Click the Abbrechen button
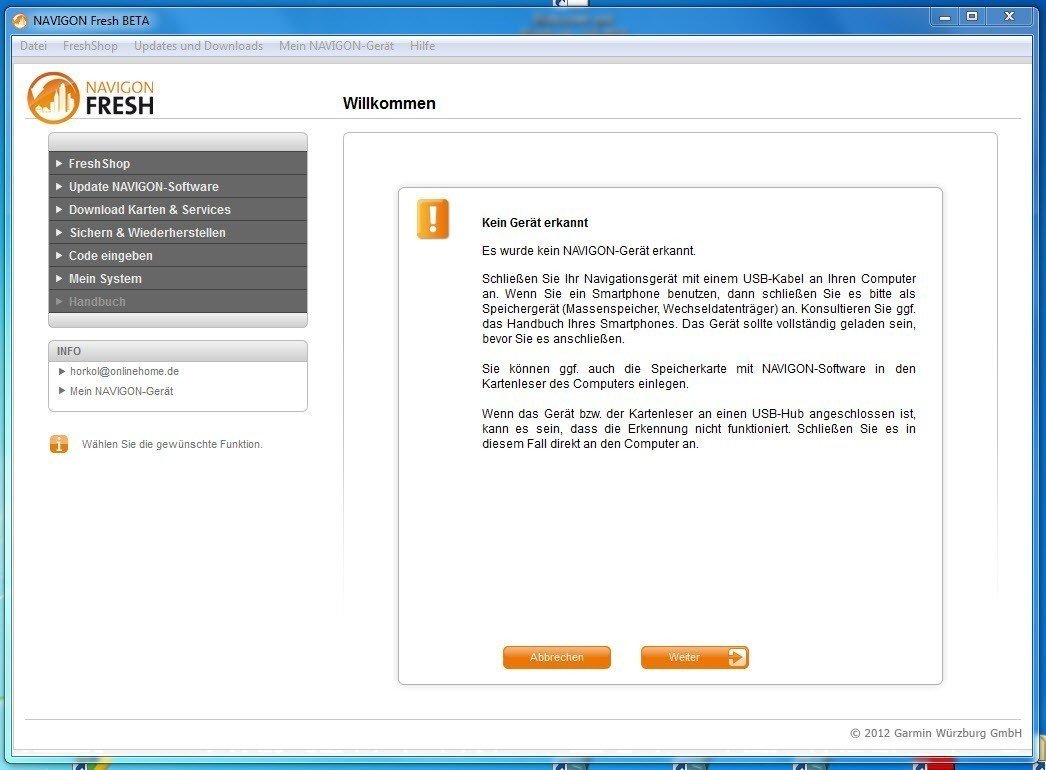Viewport: 1046px width, 770px height. pyautogui.click(x=557, y=657)
